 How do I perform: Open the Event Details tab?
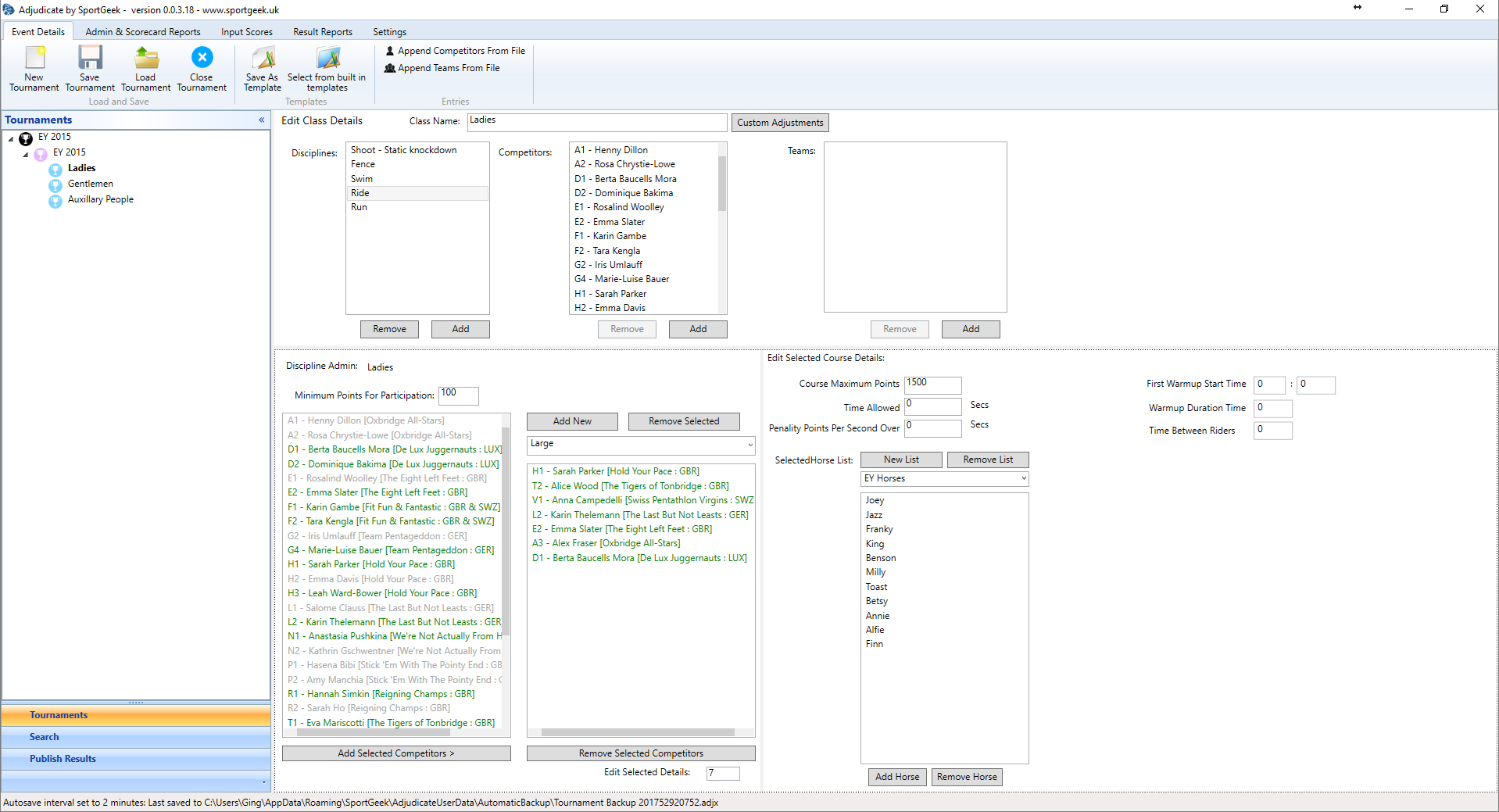coord(38,32)
